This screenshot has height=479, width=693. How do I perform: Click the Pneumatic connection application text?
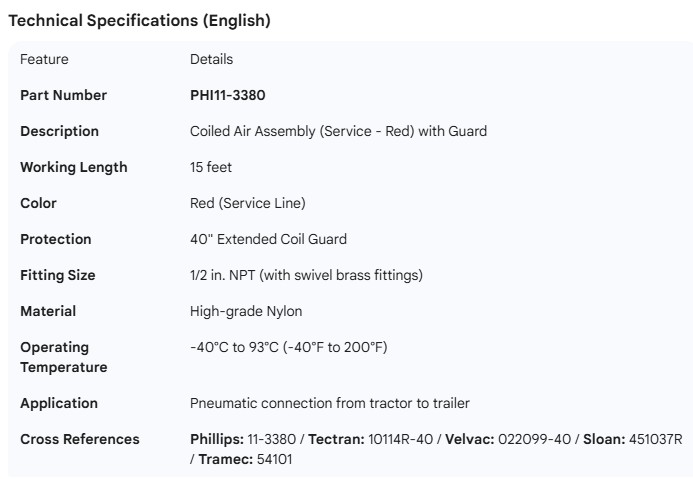(x=329, y=403)
